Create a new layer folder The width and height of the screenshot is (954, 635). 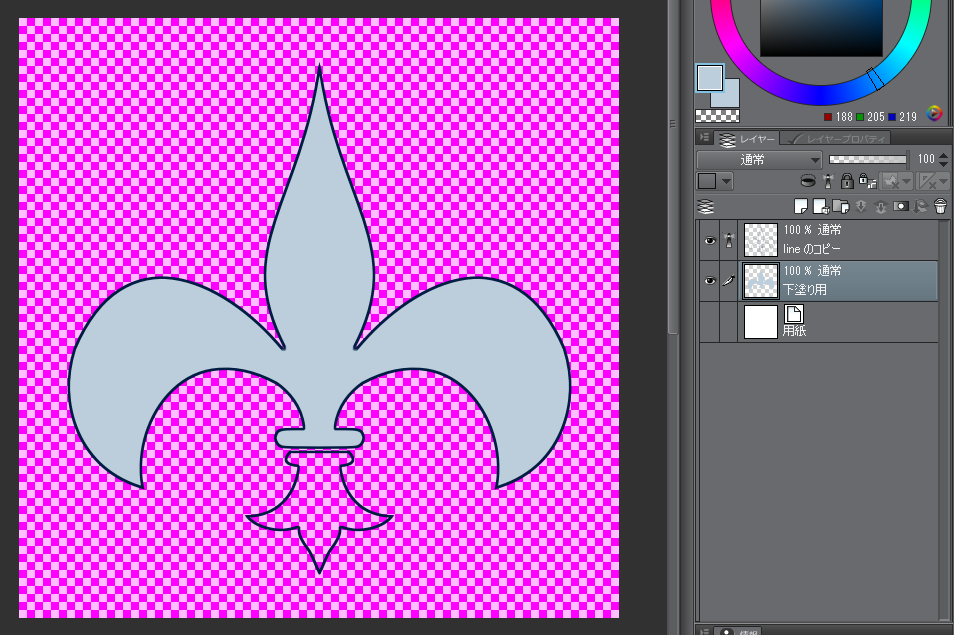(x=841, y=207)
